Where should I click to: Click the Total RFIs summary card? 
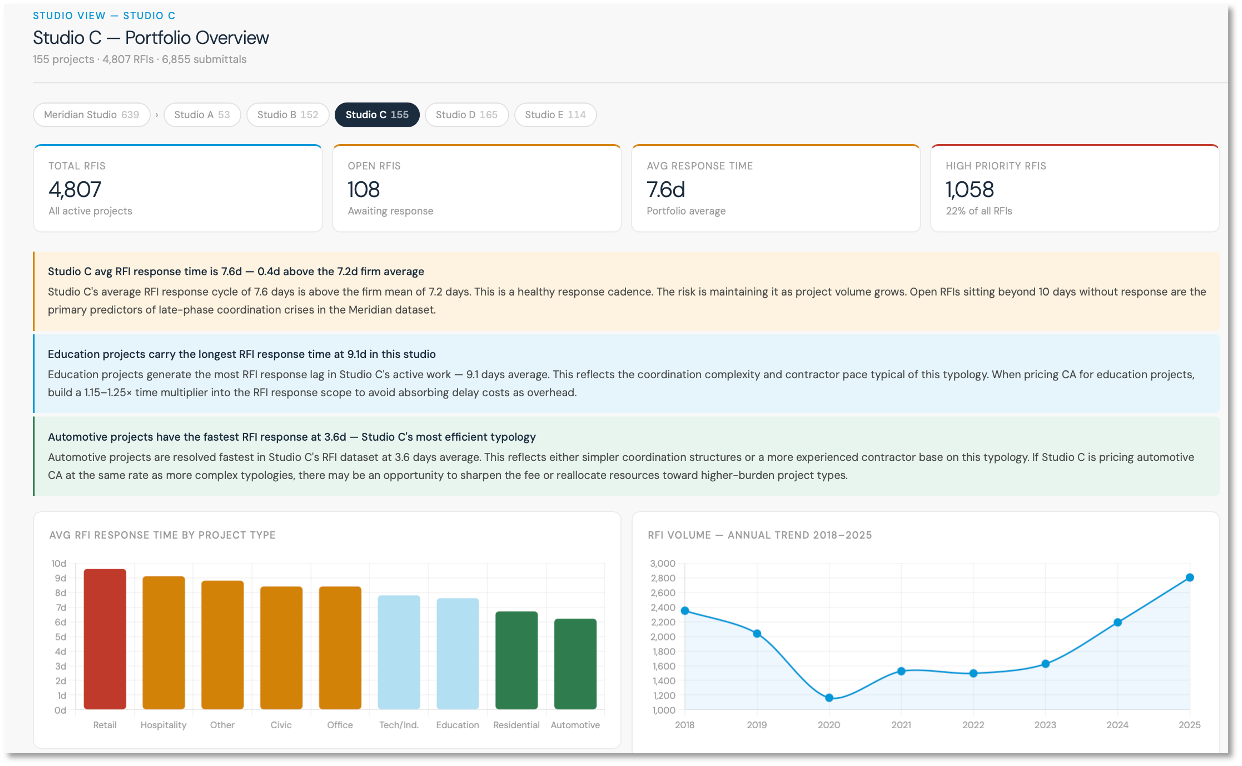point(178,188)
